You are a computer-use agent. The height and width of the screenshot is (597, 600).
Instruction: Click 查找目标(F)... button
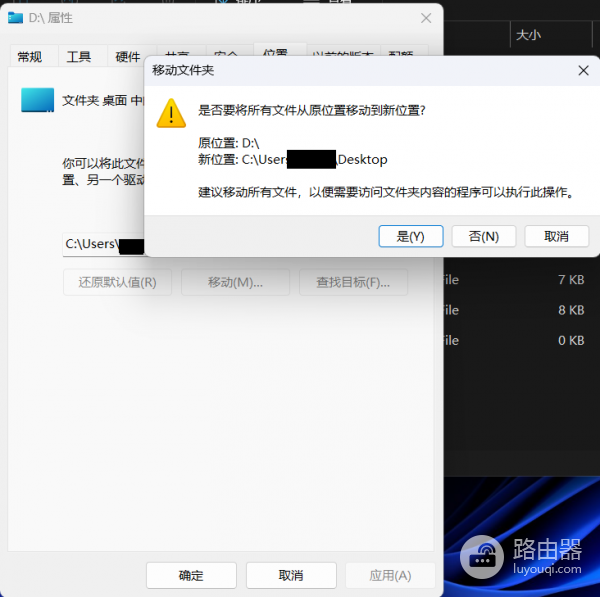[x=353, y=282]
